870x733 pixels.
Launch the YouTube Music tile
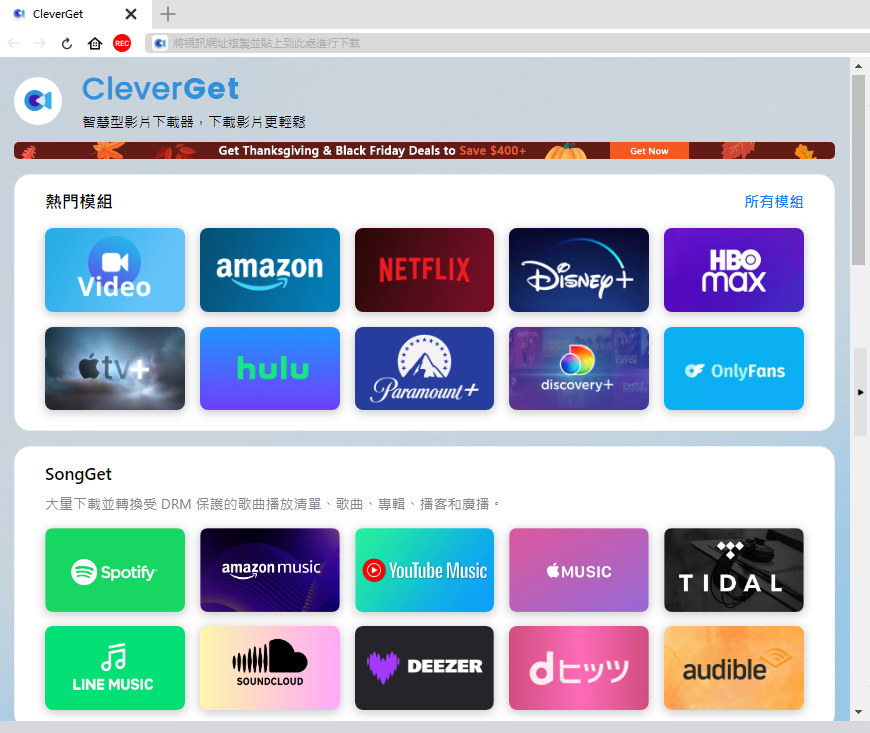click(x=424, y=570)
